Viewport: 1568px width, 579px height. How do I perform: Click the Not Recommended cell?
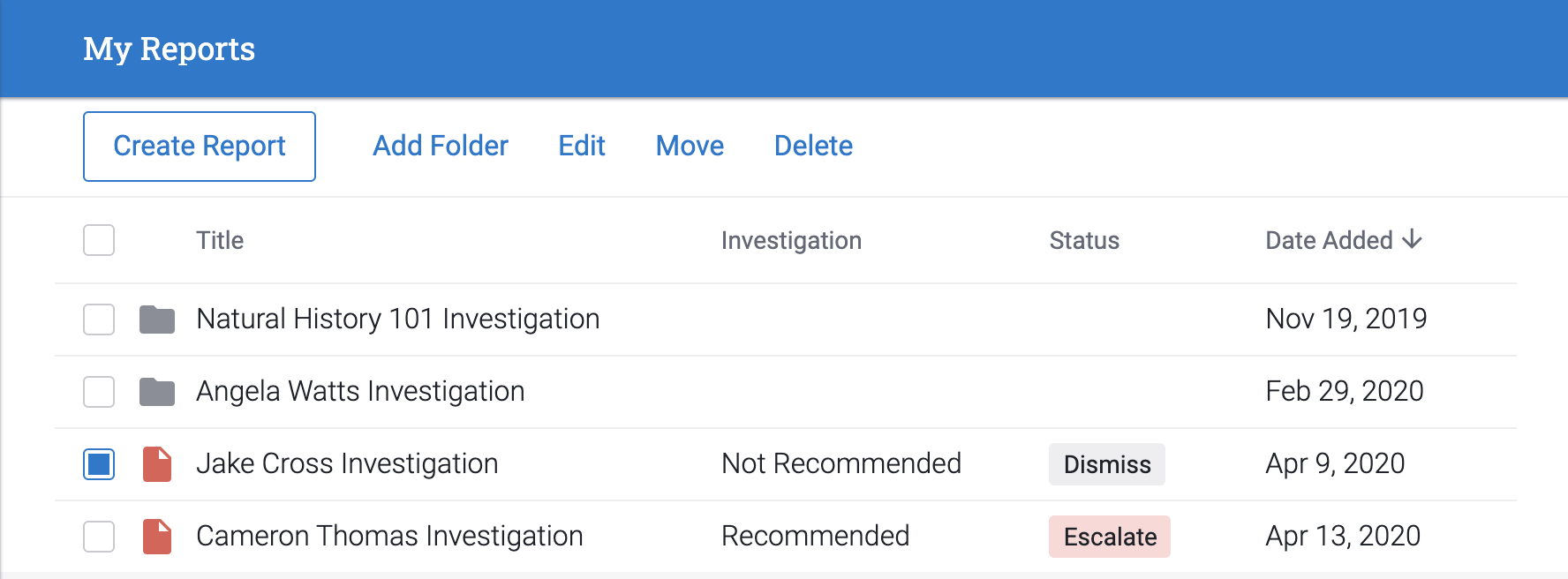click(x=841, y=463)
